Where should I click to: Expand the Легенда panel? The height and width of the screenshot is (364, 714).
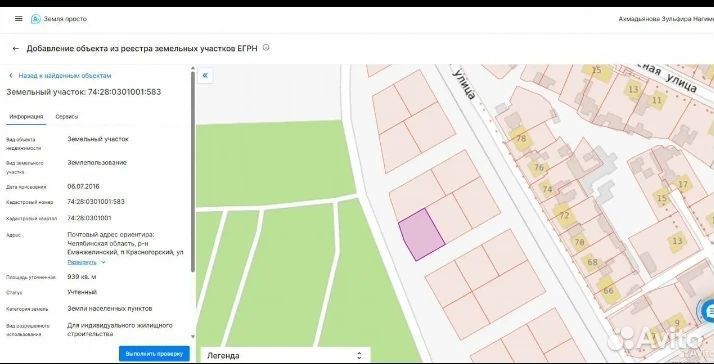coord(359,356)
